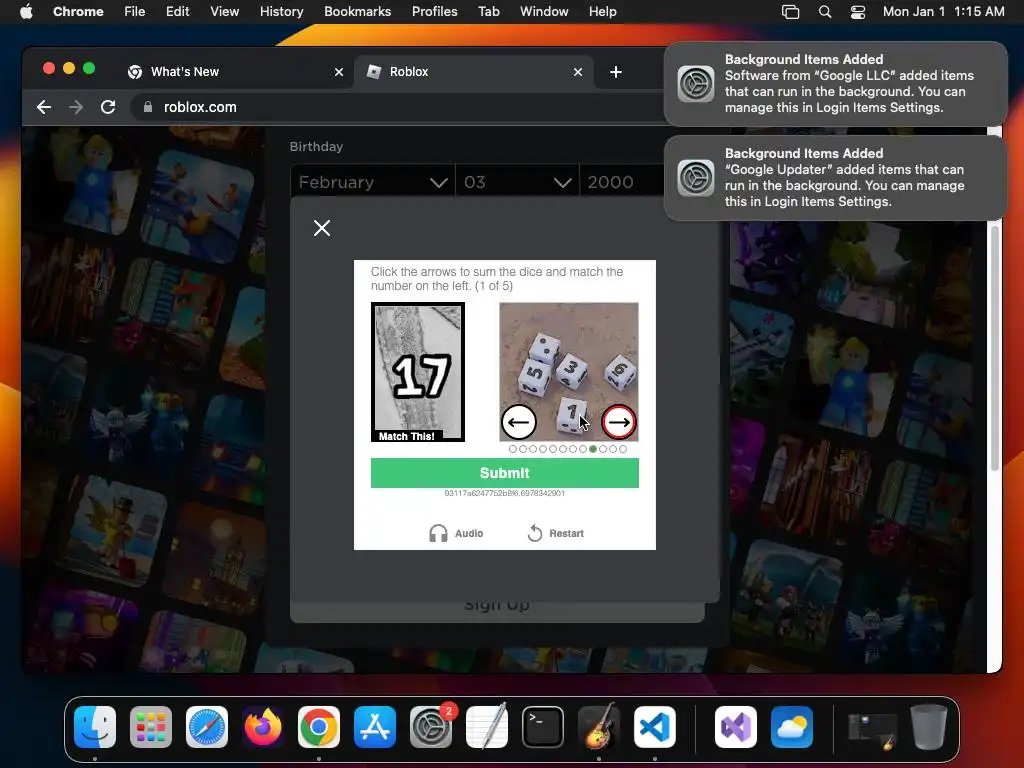The width and height of the screenshot is (1024, 768).
Task: Click the circular restart arrow icon
Action: [535, 534]
